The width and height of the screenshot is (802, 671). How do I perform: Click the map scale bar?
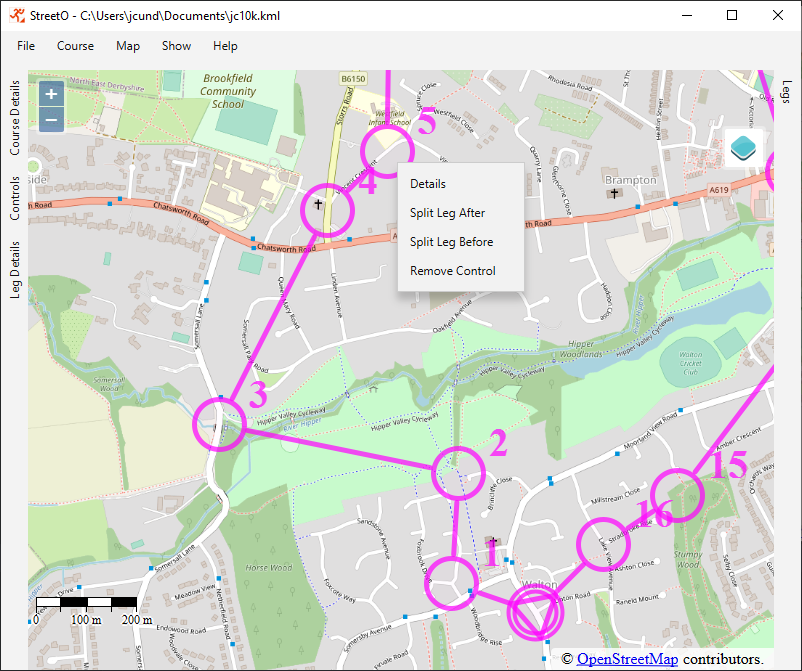[x=87, y=603]
